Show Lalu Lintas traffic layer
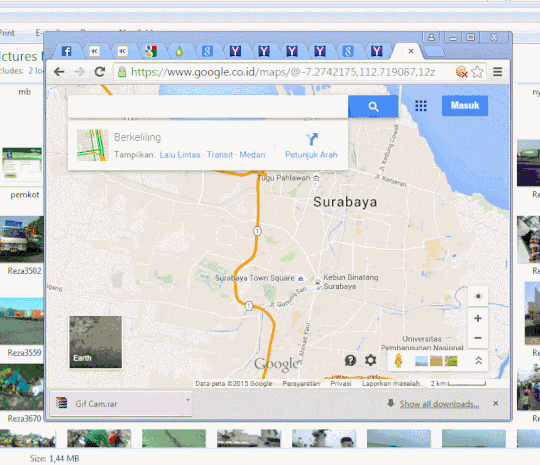 (x=180, y=155)
